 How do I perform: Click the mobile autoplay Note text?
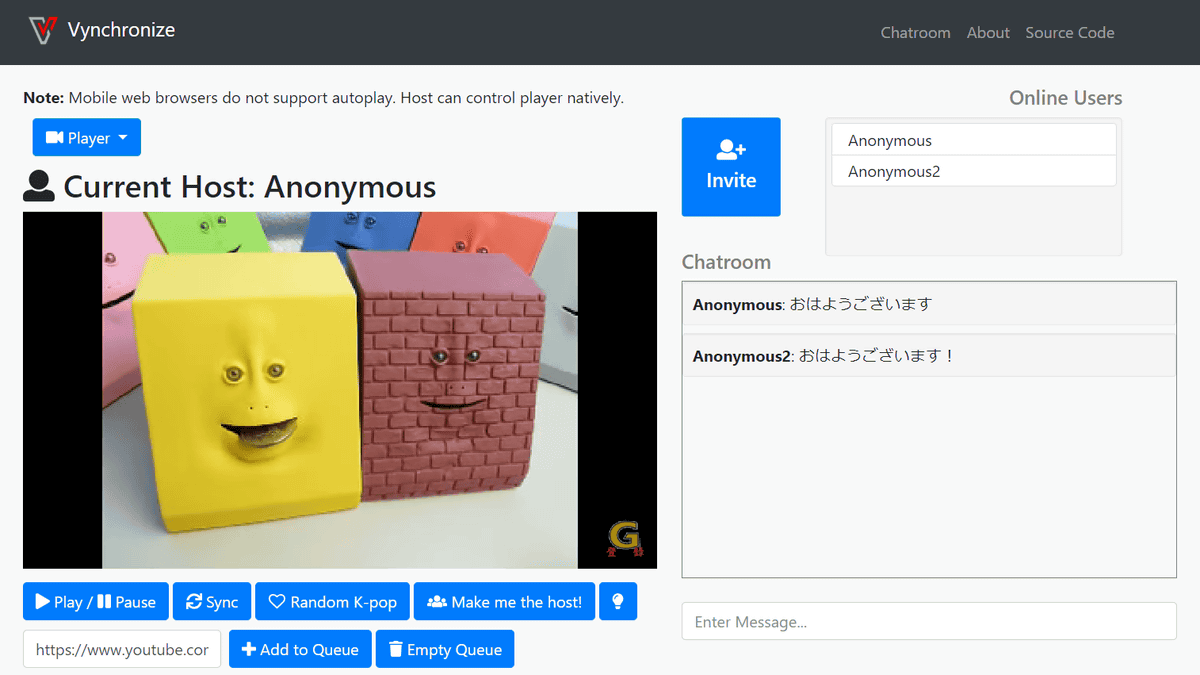tap(323, 98)
